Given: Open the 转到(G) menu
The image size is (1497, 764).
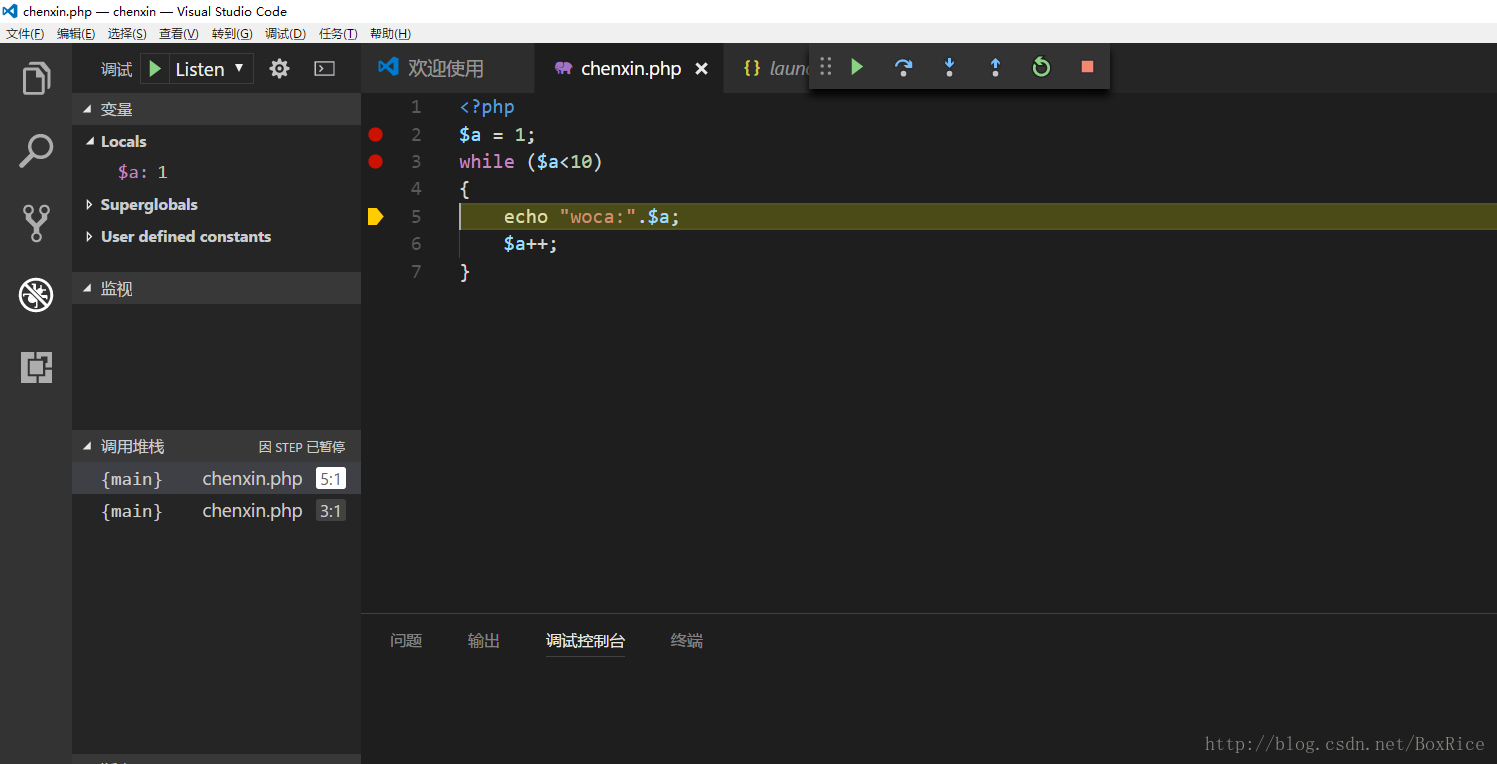Looking at the screenshot, I should point(232,34).
